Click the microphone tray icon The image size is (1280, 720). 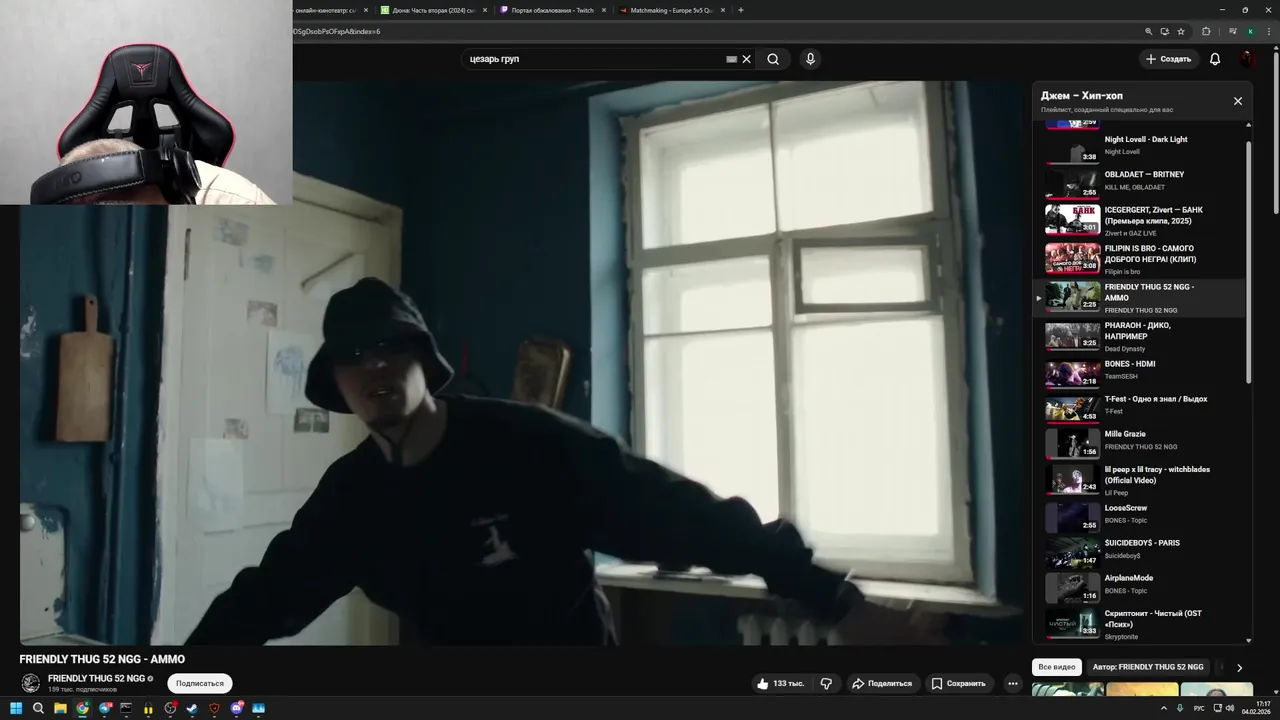[1180, 709]
